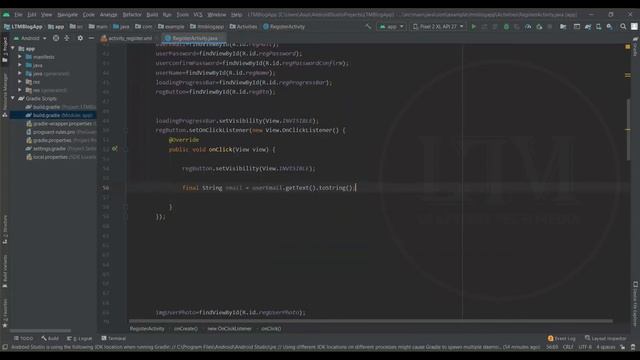Open the TODO tool window
640x360 pixels.
(x=23, y=338)
